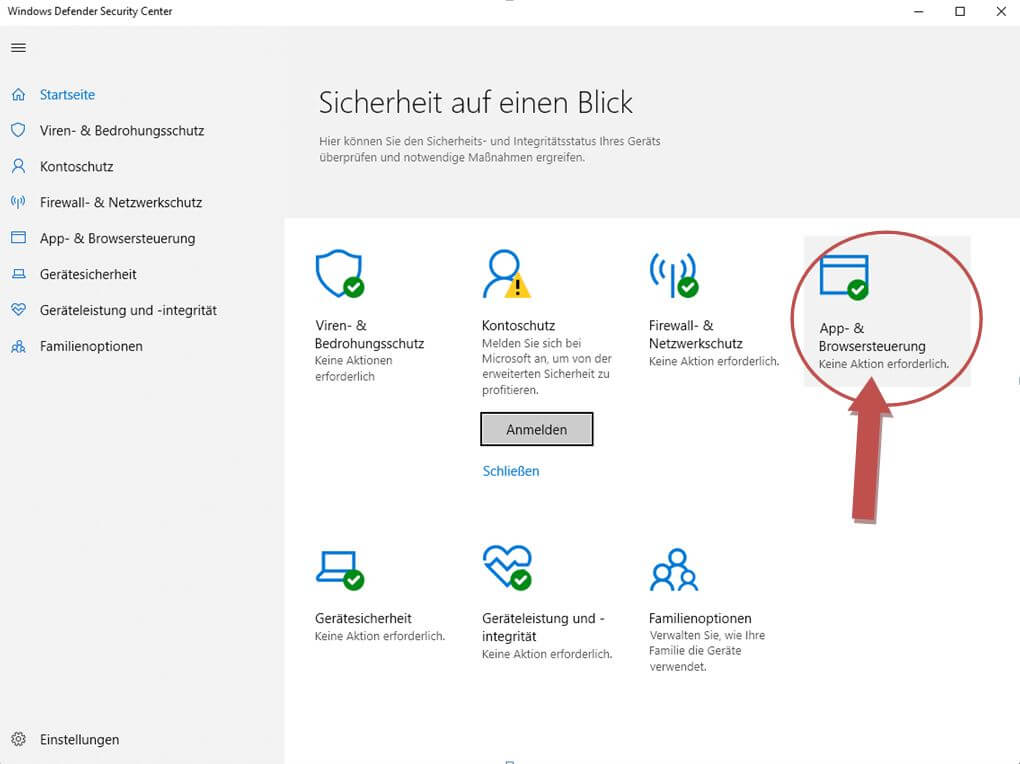The width and height of the screenshot is (1020, 764).
Task: Maximize the Windows Defender Security Center window
Action: pos(960,11)
